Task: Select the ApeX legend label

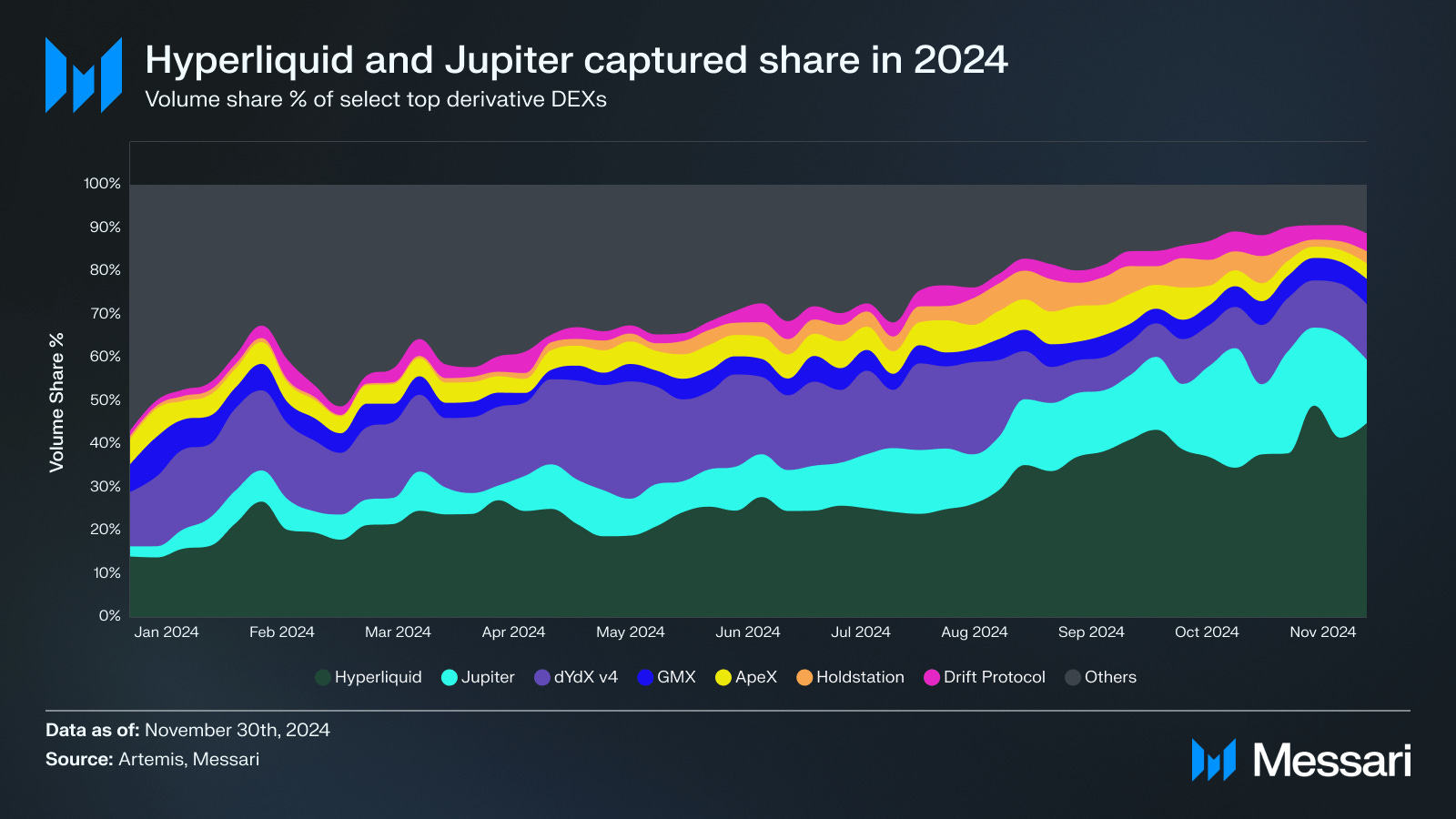Action: pos(756,677)
